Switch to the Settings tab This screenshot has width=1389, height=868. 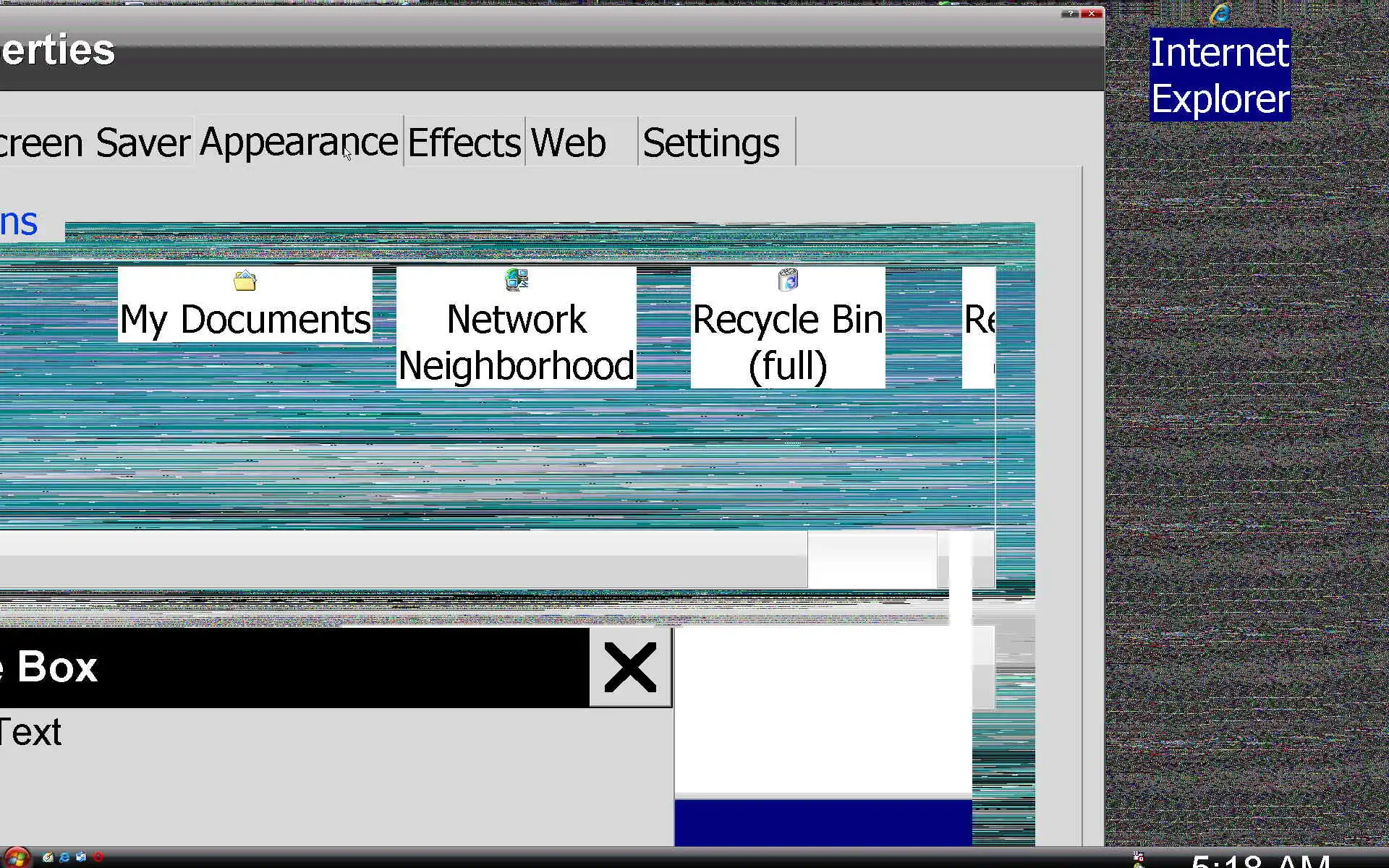coord(711,142)
